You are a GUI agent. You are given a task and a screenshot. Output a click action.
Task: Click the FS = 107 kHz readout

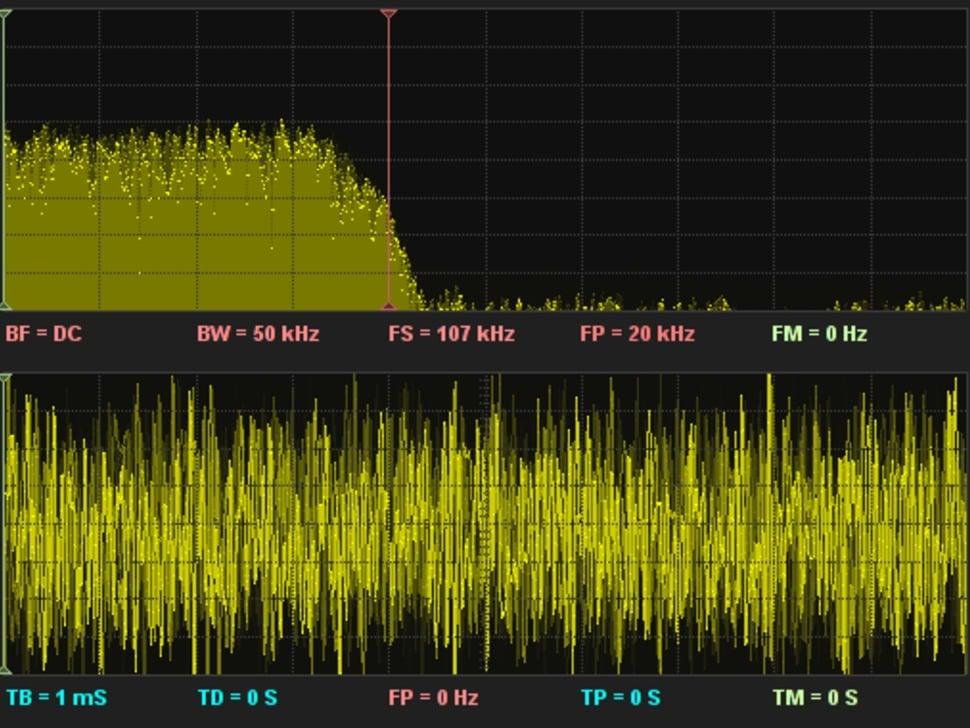click(x=451, y=334)
